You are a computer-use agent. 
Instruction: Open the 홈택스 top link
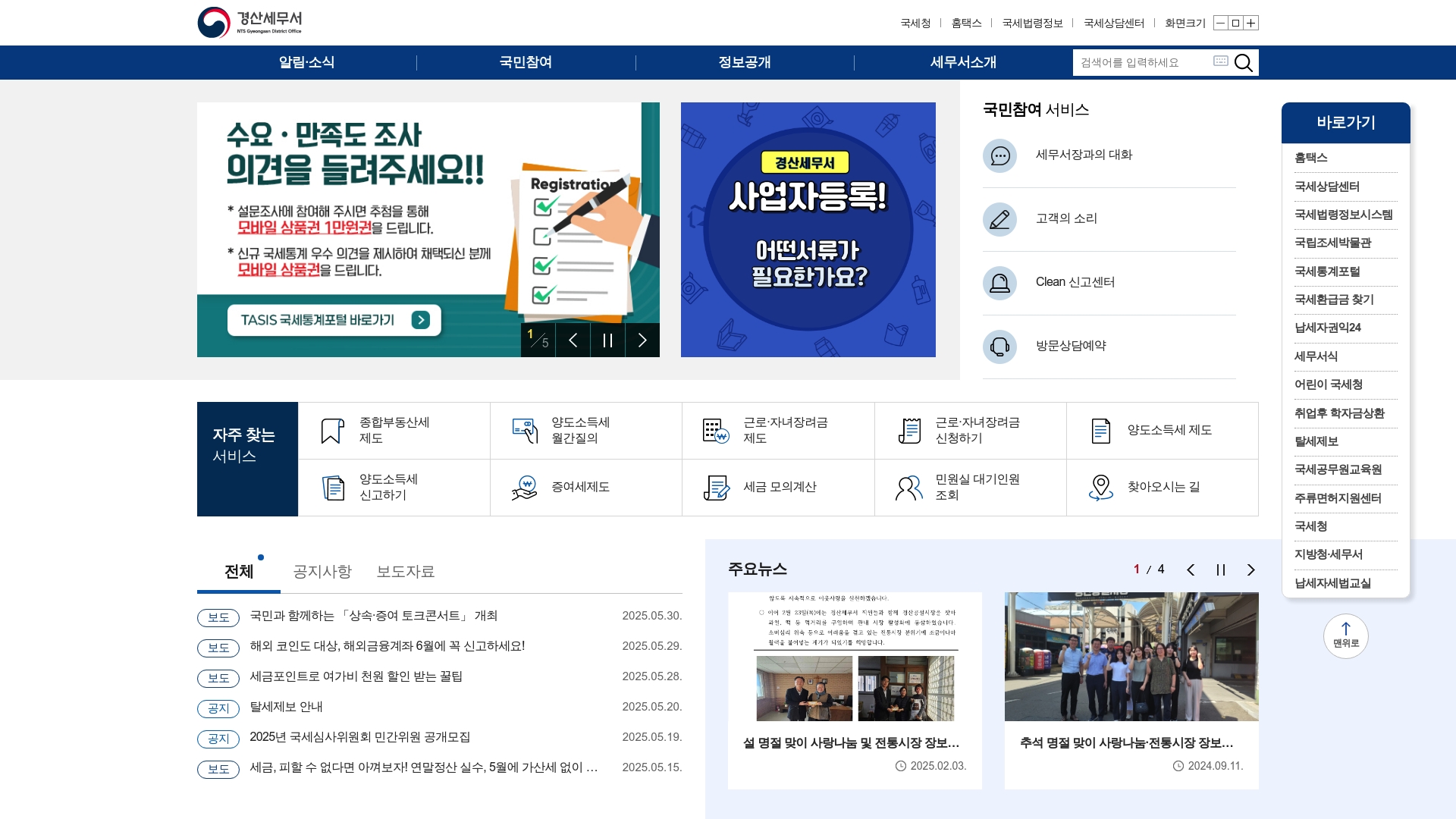[966, 24]
